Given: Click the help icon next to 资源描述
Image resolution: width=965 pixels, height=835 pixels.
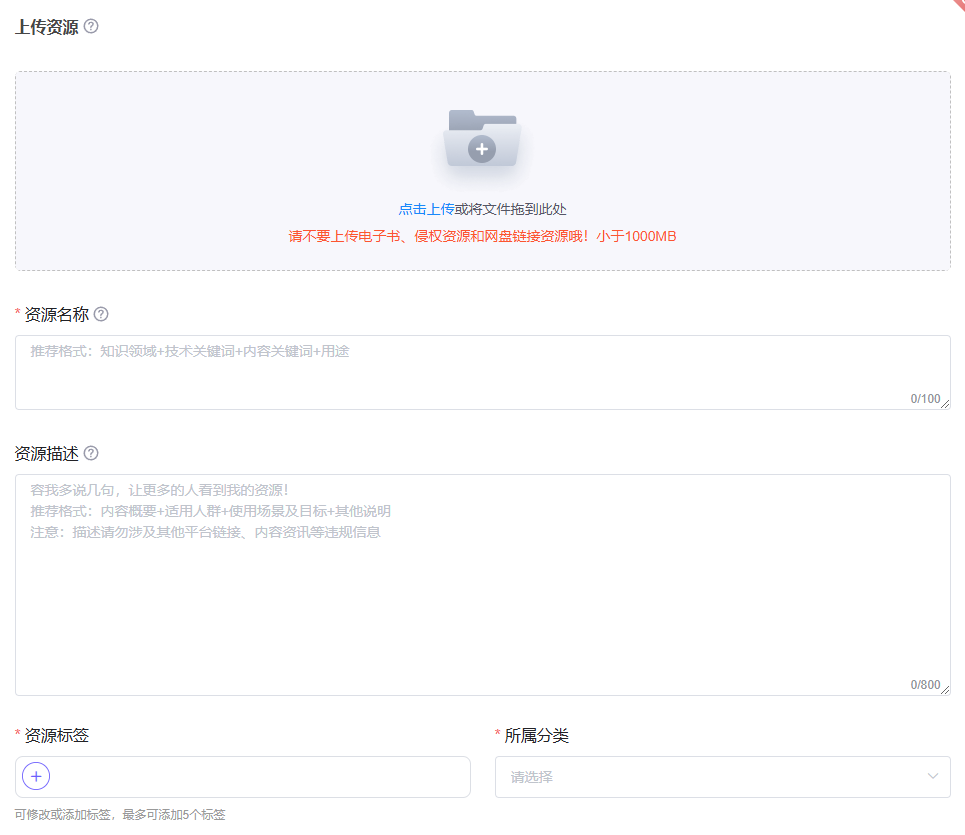Looking at the screenshot, I should click(x=91, y=453).
